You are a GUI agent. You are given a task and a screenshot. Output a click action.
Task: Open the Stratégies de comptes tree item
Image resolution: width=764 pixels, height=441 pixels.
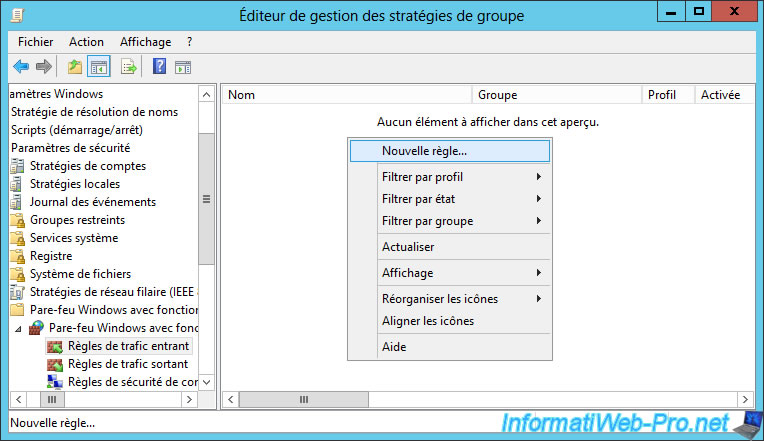pos(87,166)
